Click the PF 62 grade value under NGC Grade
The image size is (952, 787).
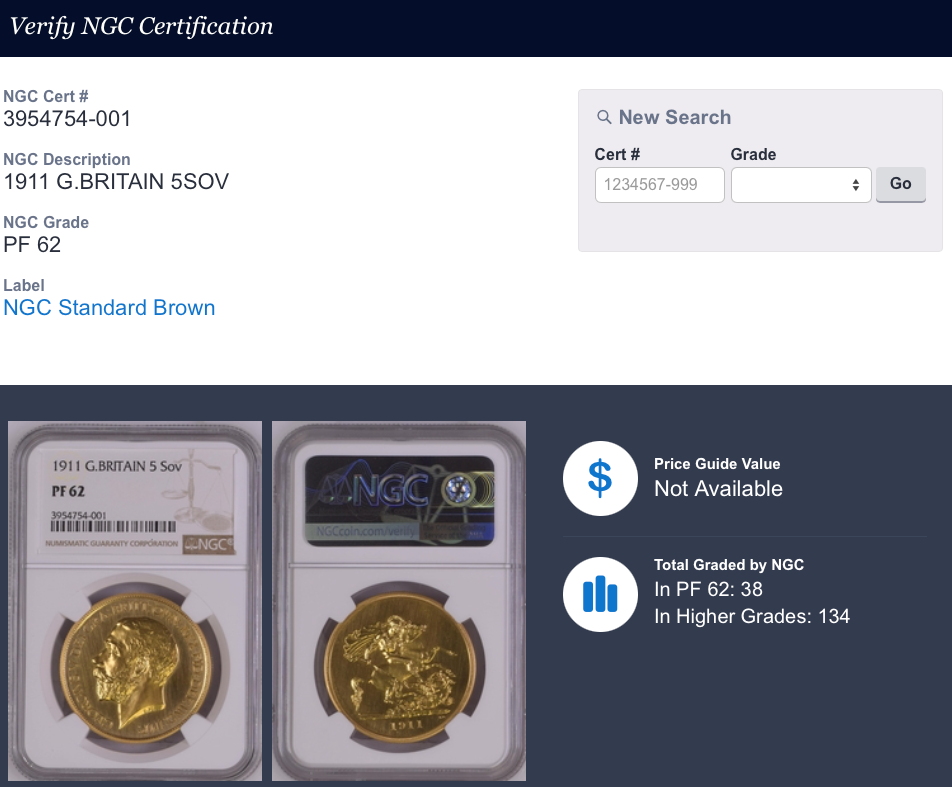(32, 245)
